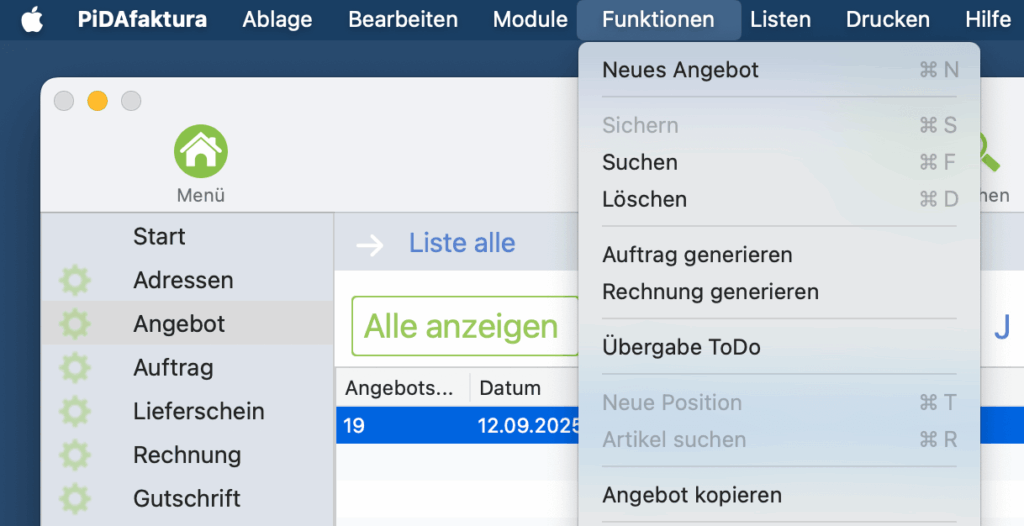The width and height of the screenshot is (1024, 526).
Task: Click the Datum column header
Action: click(510, 388)
